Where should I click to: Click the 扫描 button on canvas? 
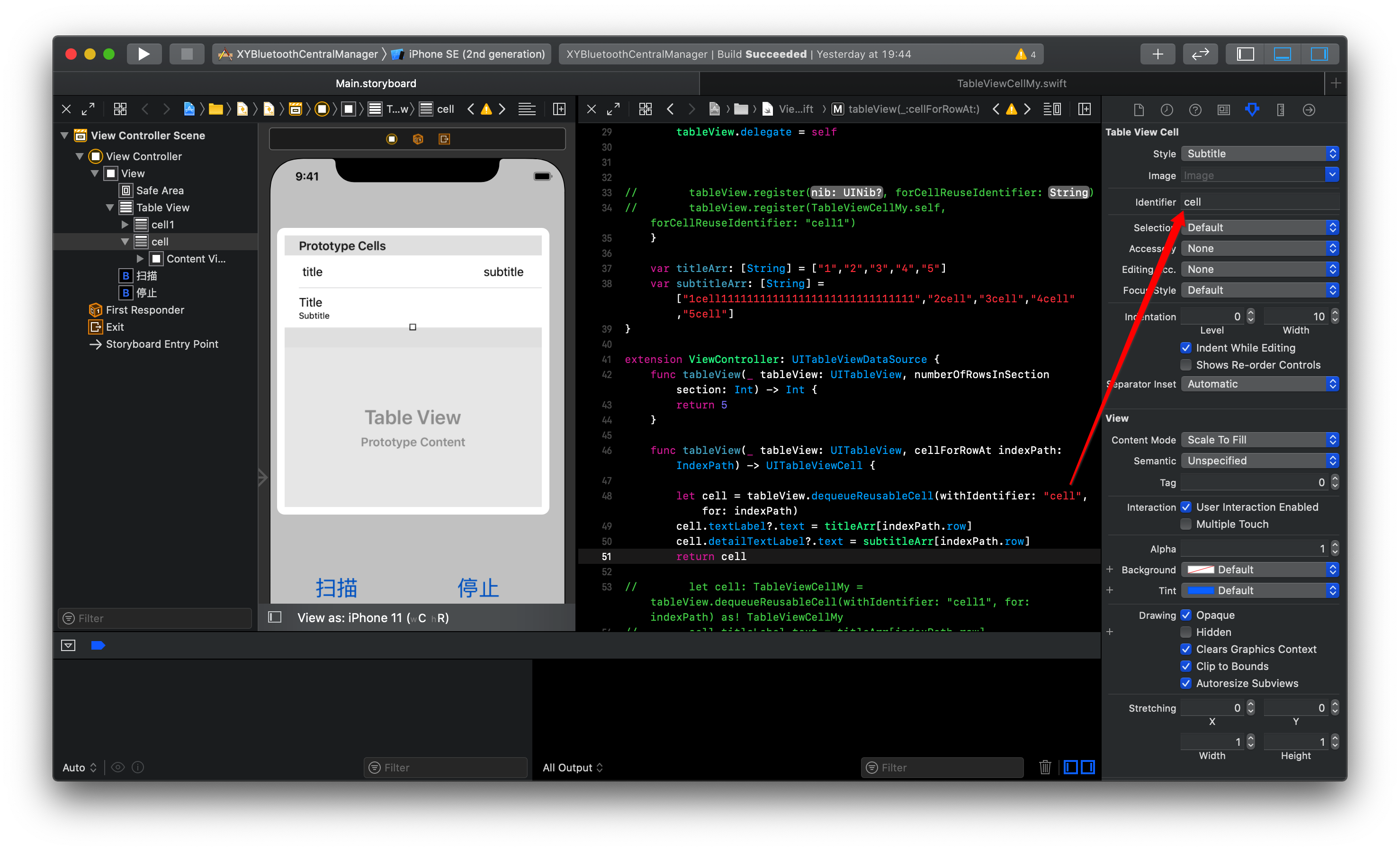(x=336, y=588)
